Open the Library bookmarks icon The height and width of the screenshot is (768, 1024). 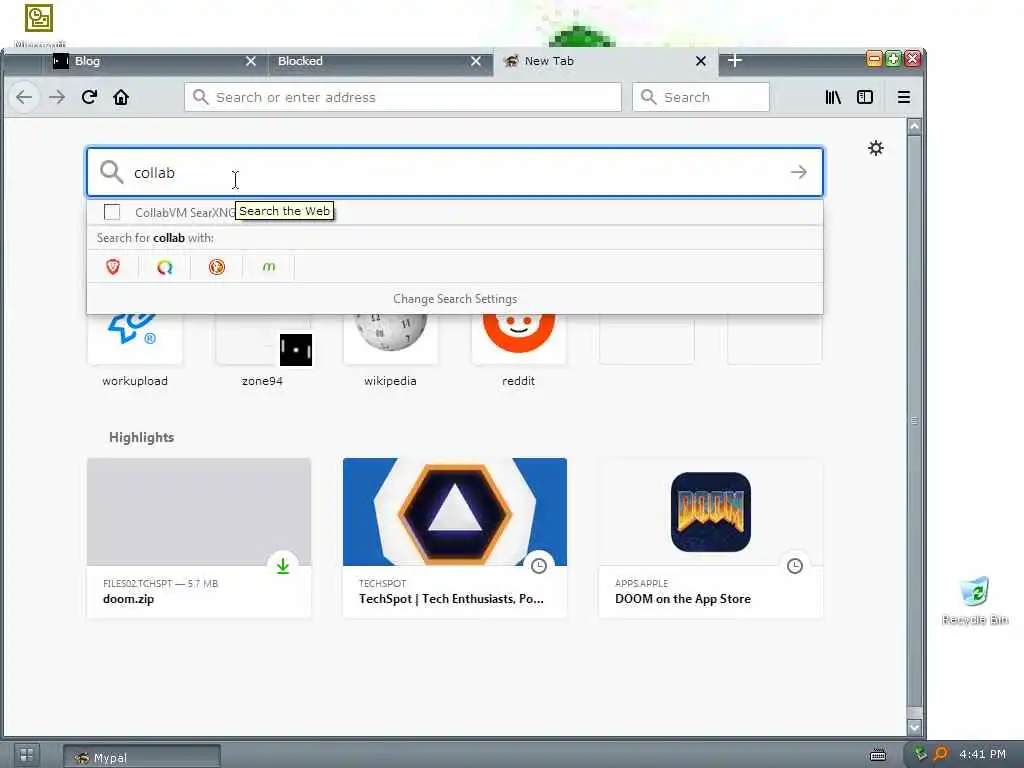[x=833, y=97]
